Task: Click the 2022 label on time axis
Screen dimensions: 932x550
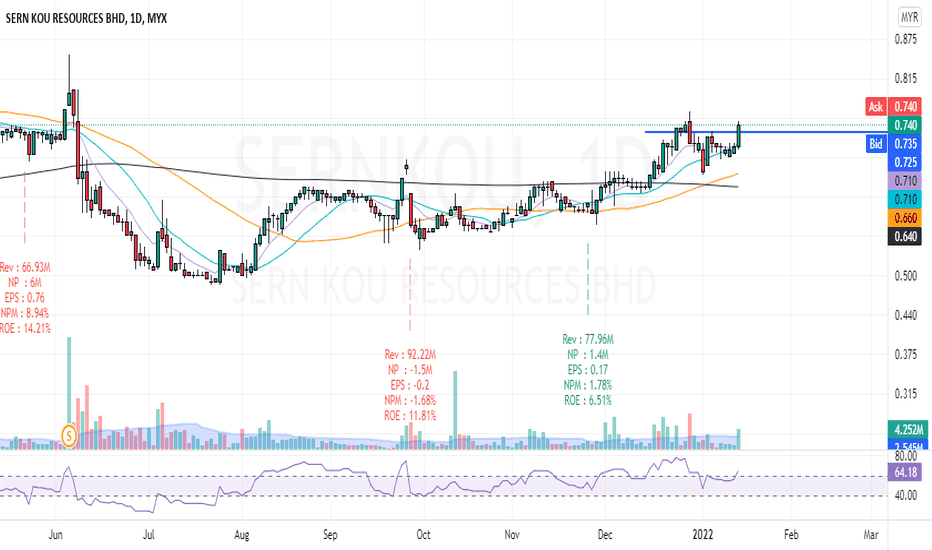Action: click(703, 534)
